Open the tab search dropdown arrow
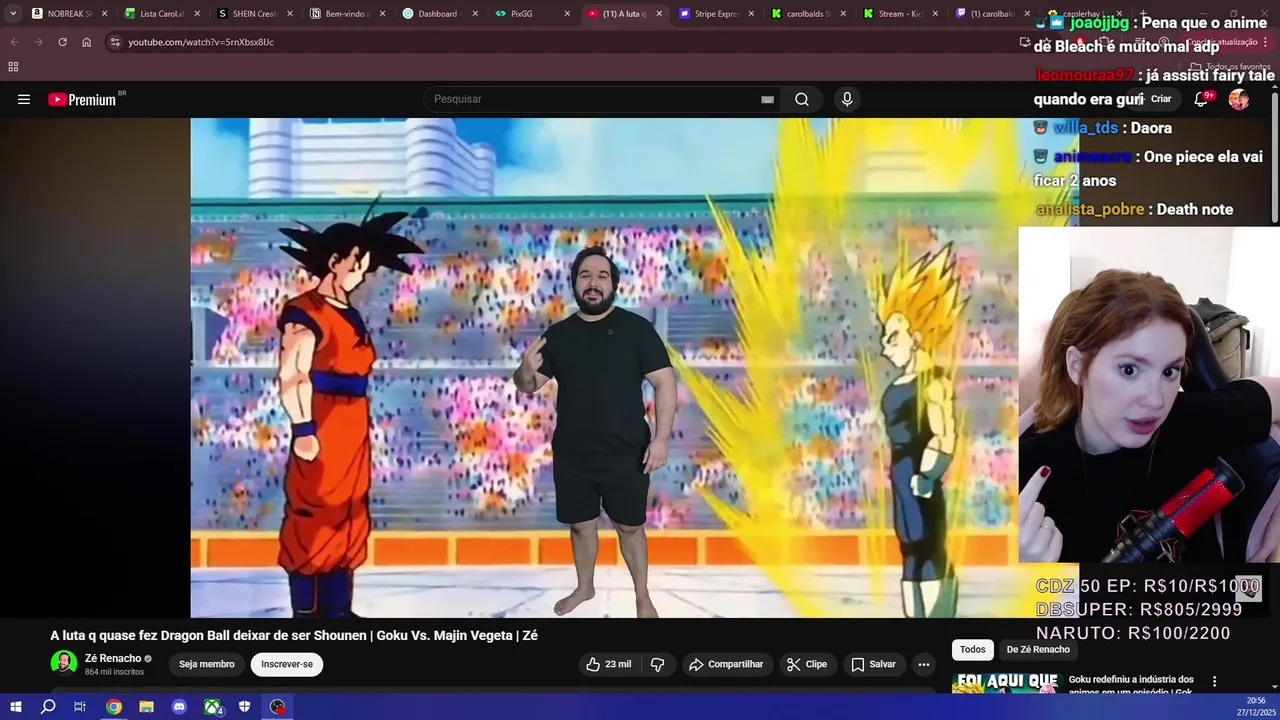 pyautogui.click(x=12, y=14)
